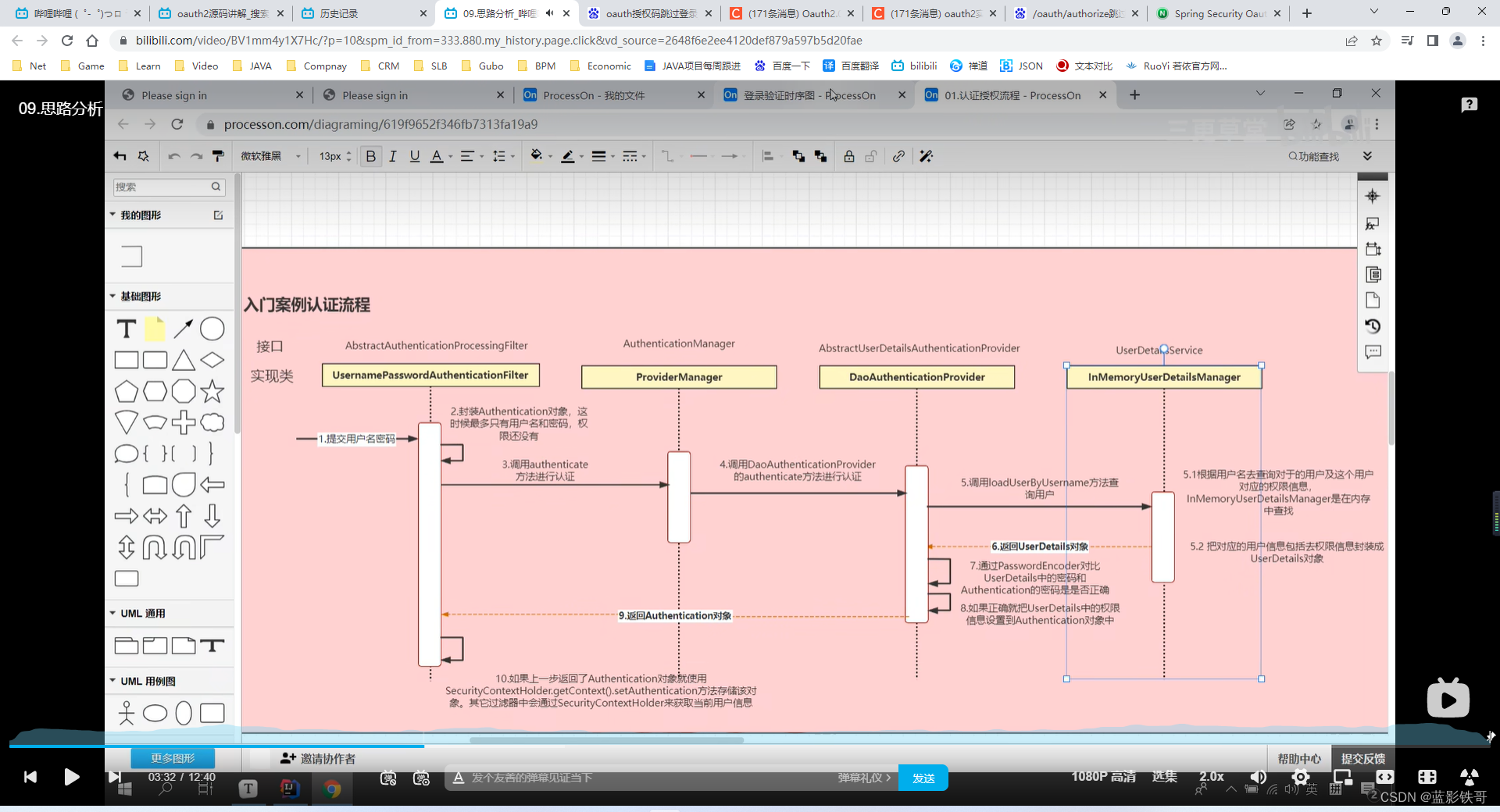Viewport: 1500px width, 812px height.
Task: Edit my shapes using the pencil icon
Action: click(x=219, y=215)
